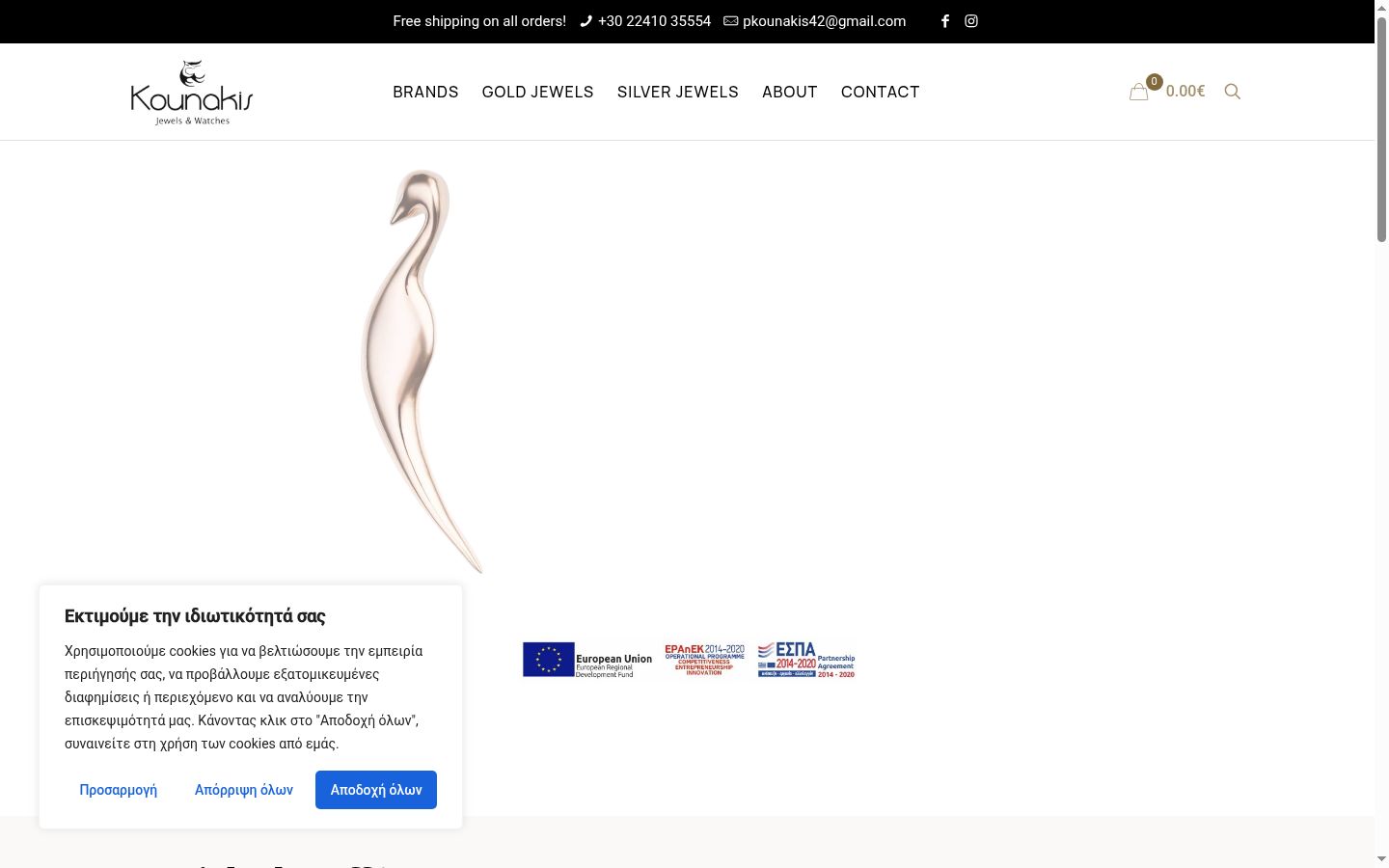The image size is (1389, 868).
Task: Go to the ABOUT page
Action: tap(790, 92)
